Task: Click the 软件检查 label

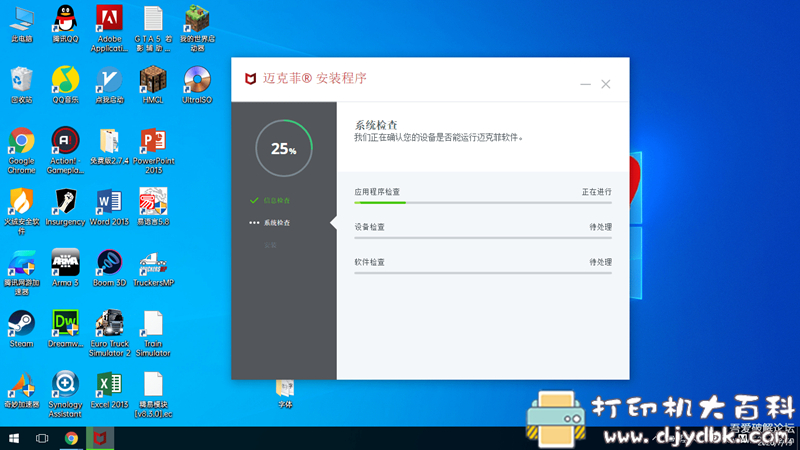Action: (369, 262)
